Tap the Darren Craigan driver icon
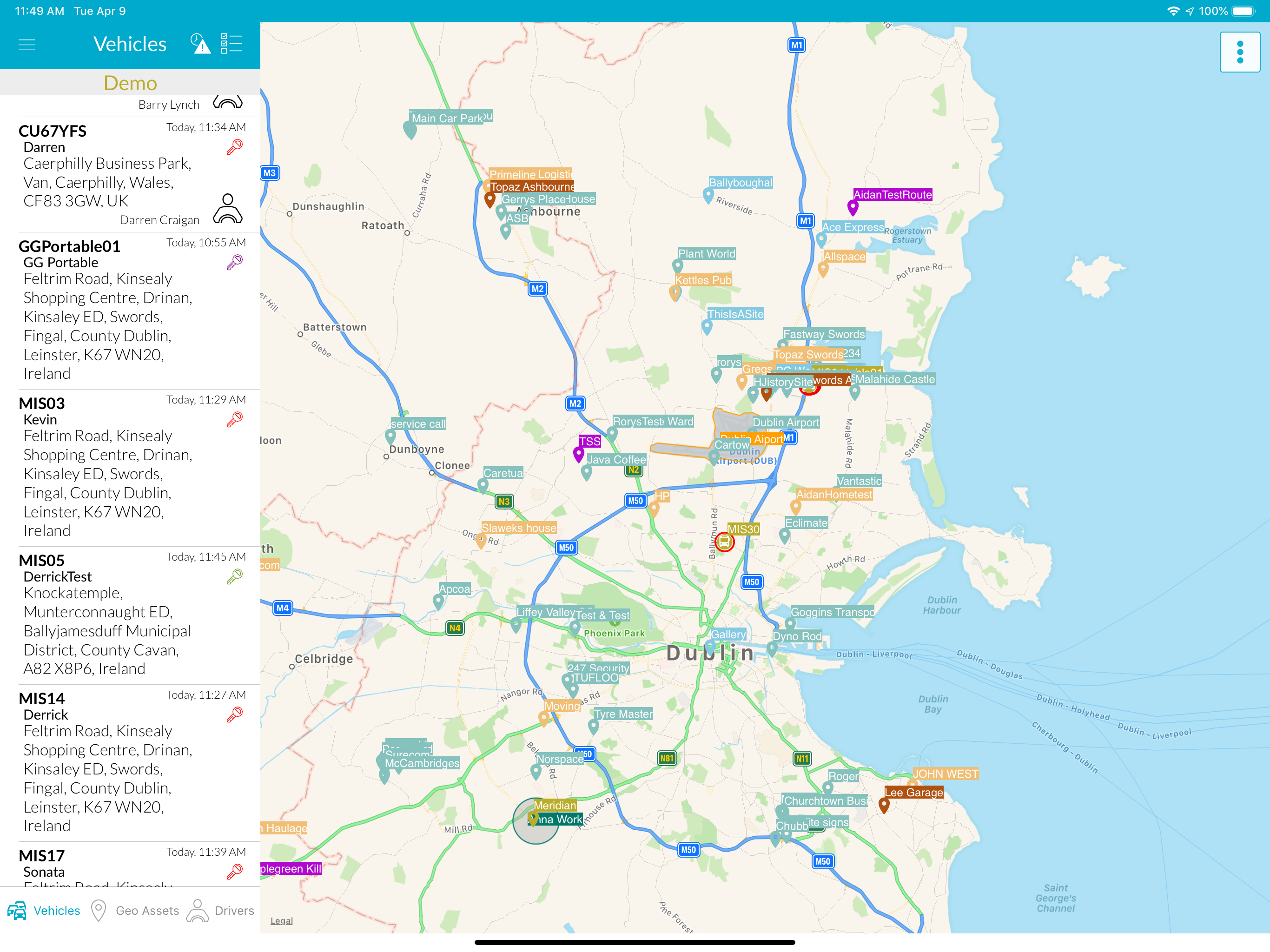1270x952 pixels. (x=228, y=208)
